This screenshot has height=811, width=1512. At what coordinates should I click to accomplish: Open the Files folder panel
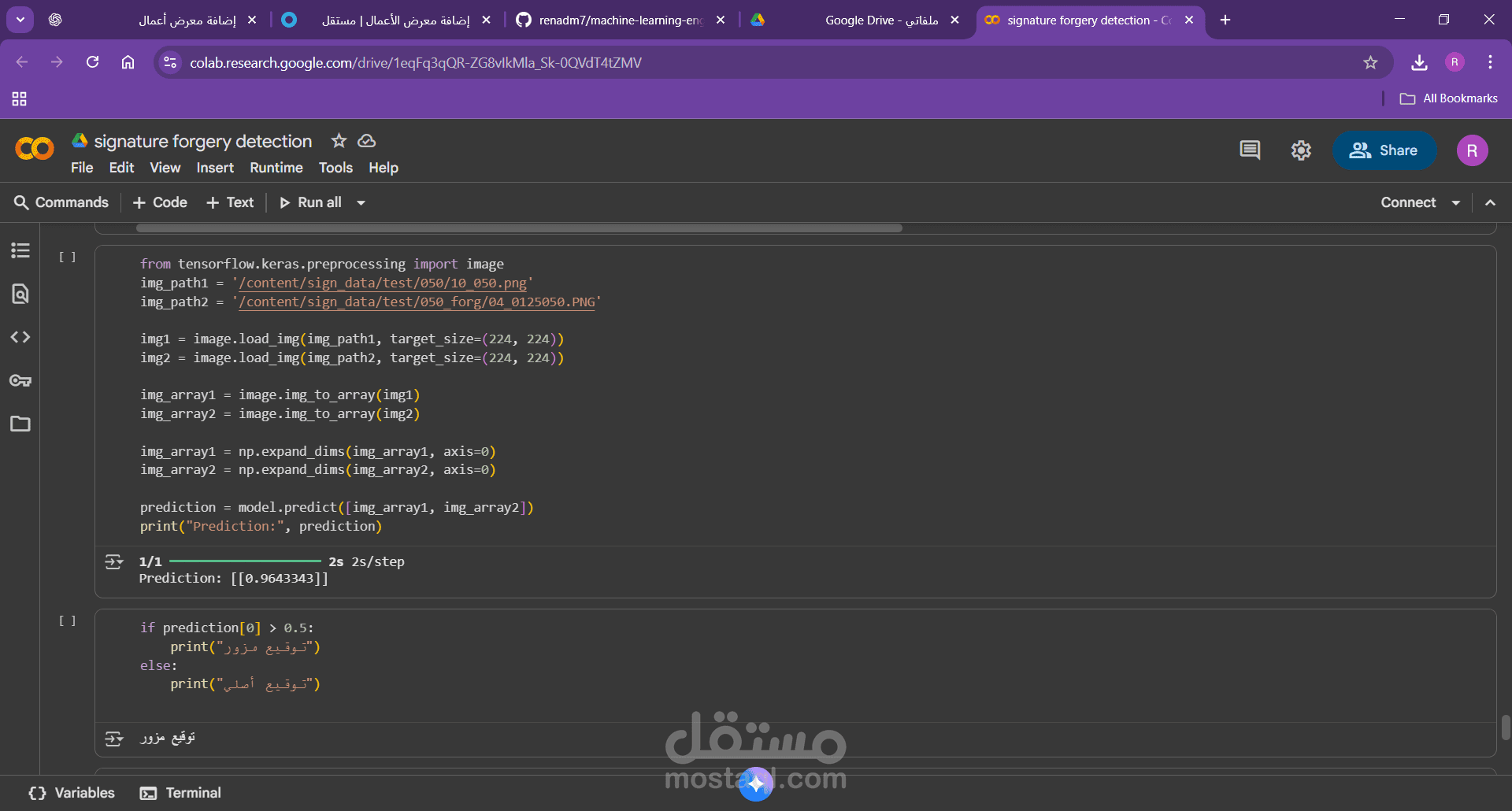tap(20, 424)
